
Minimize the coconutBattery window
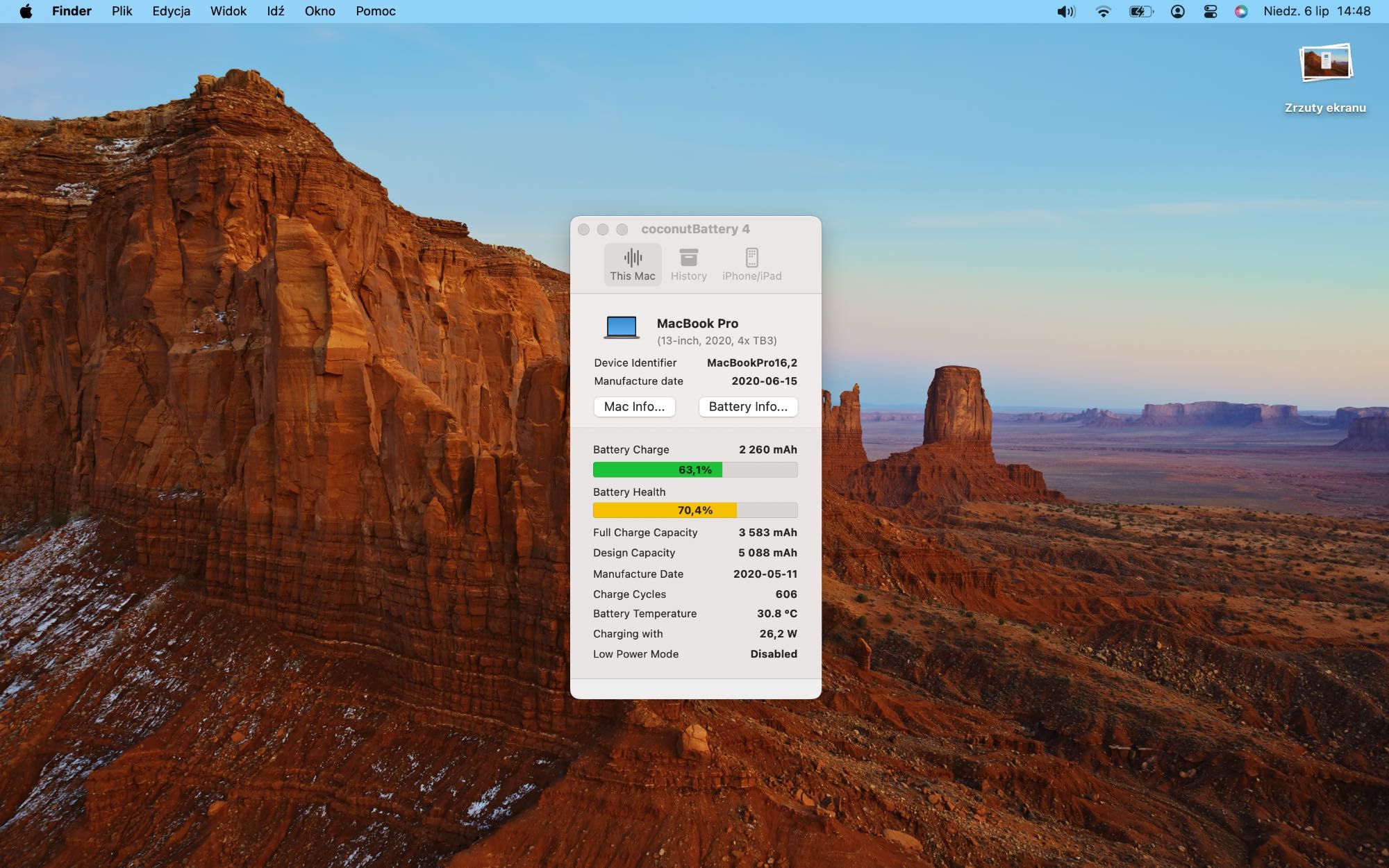tap(603, 229)
